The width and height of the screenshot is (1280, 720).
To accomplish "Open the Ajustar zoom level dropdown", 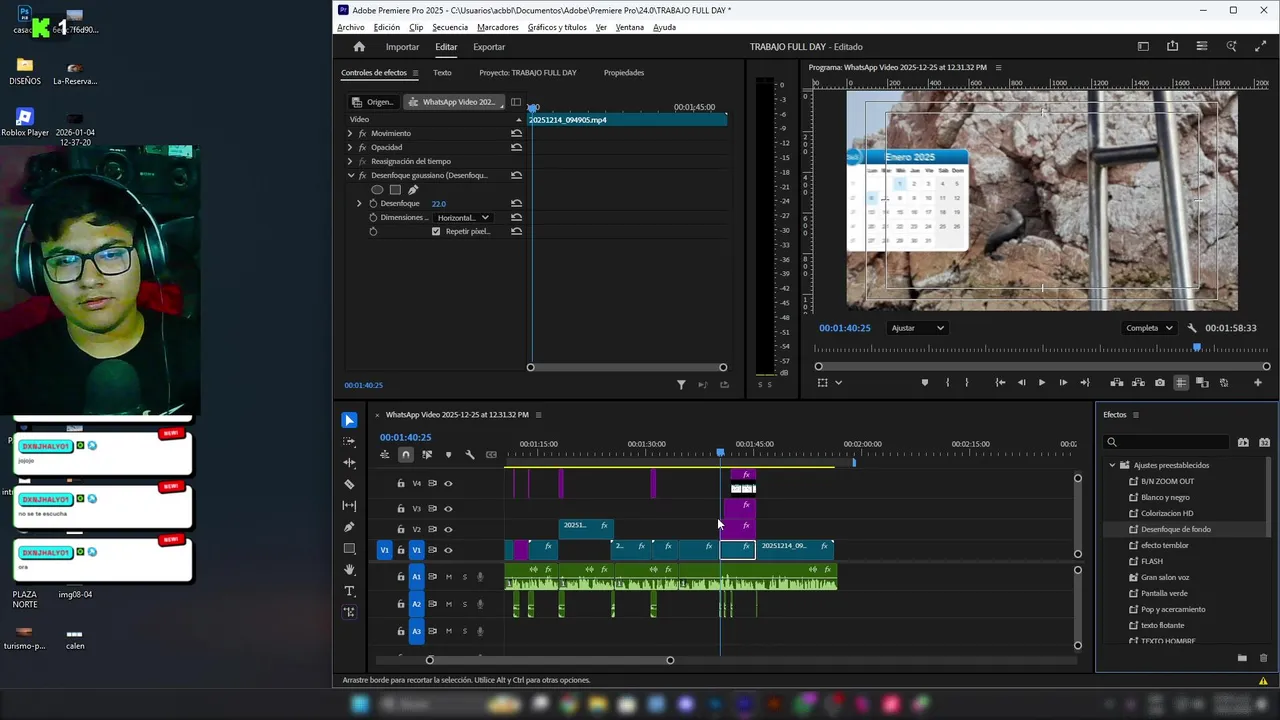I will click(917, 328).
